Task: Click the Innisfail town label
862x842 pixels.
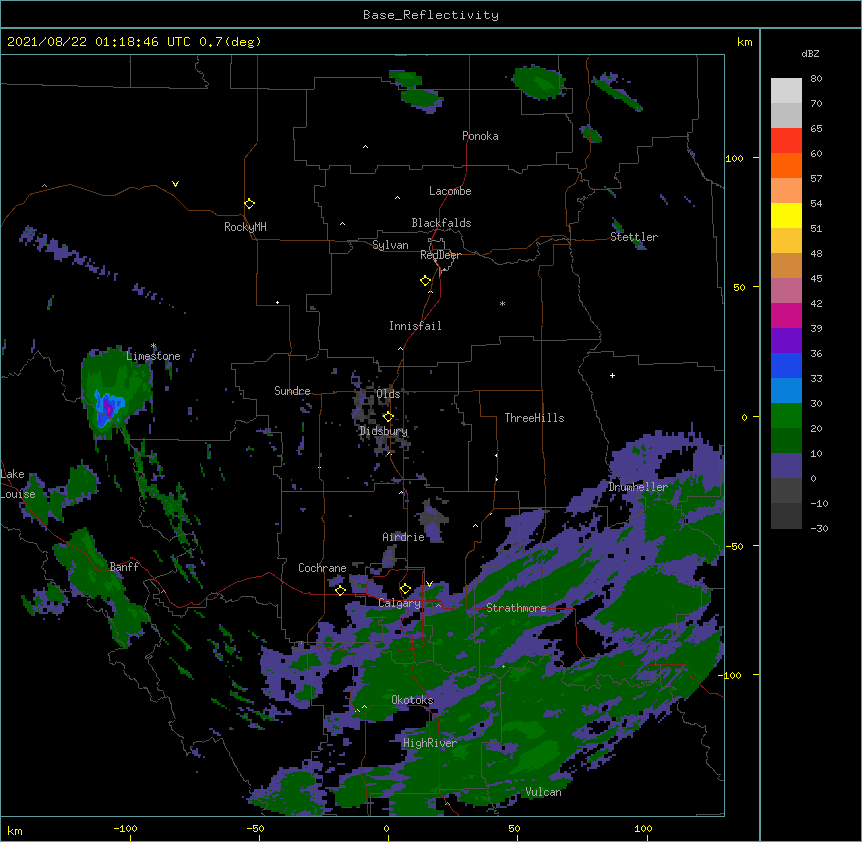Action: coord(415,326)
